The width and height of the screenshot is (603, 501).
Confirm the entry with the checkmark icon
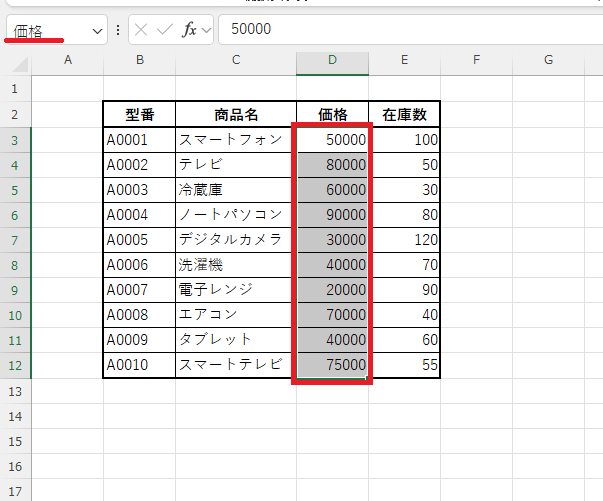point(165,30)
